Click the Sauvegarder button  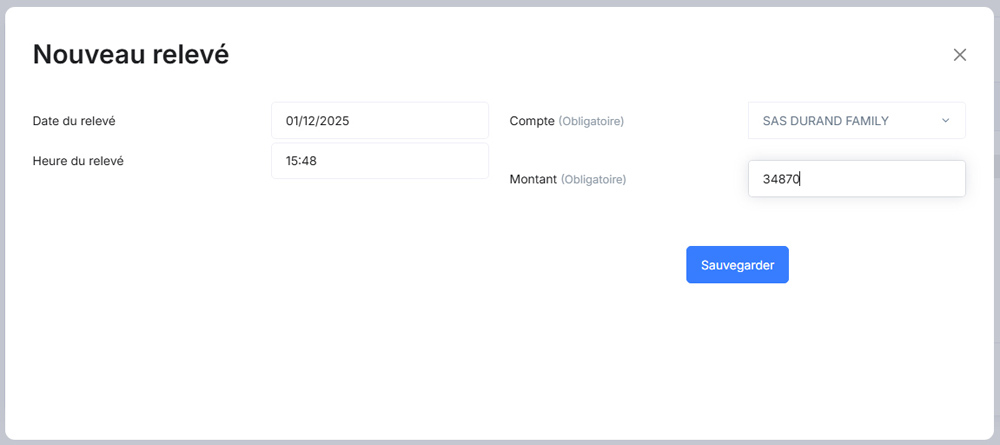pyautogui.click(x=737, y=265)
